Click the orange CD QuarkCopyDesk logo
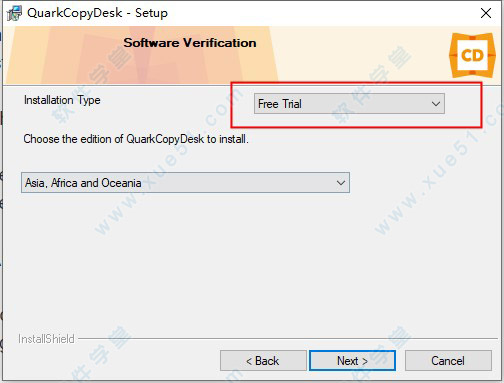 tap(472, 55)
